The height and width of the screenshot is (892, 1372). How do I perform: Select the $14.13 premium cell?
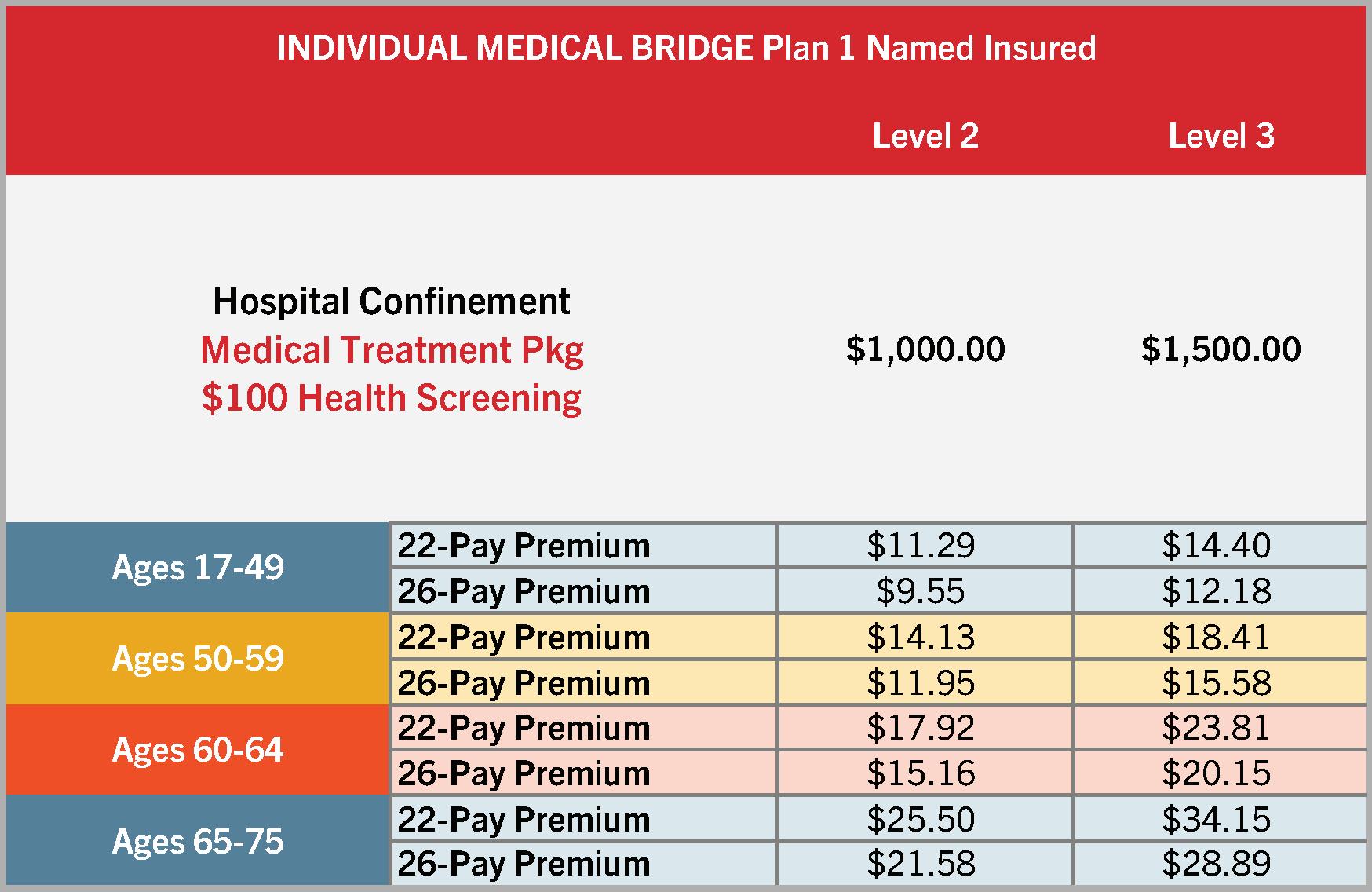[x=921, y=637]
